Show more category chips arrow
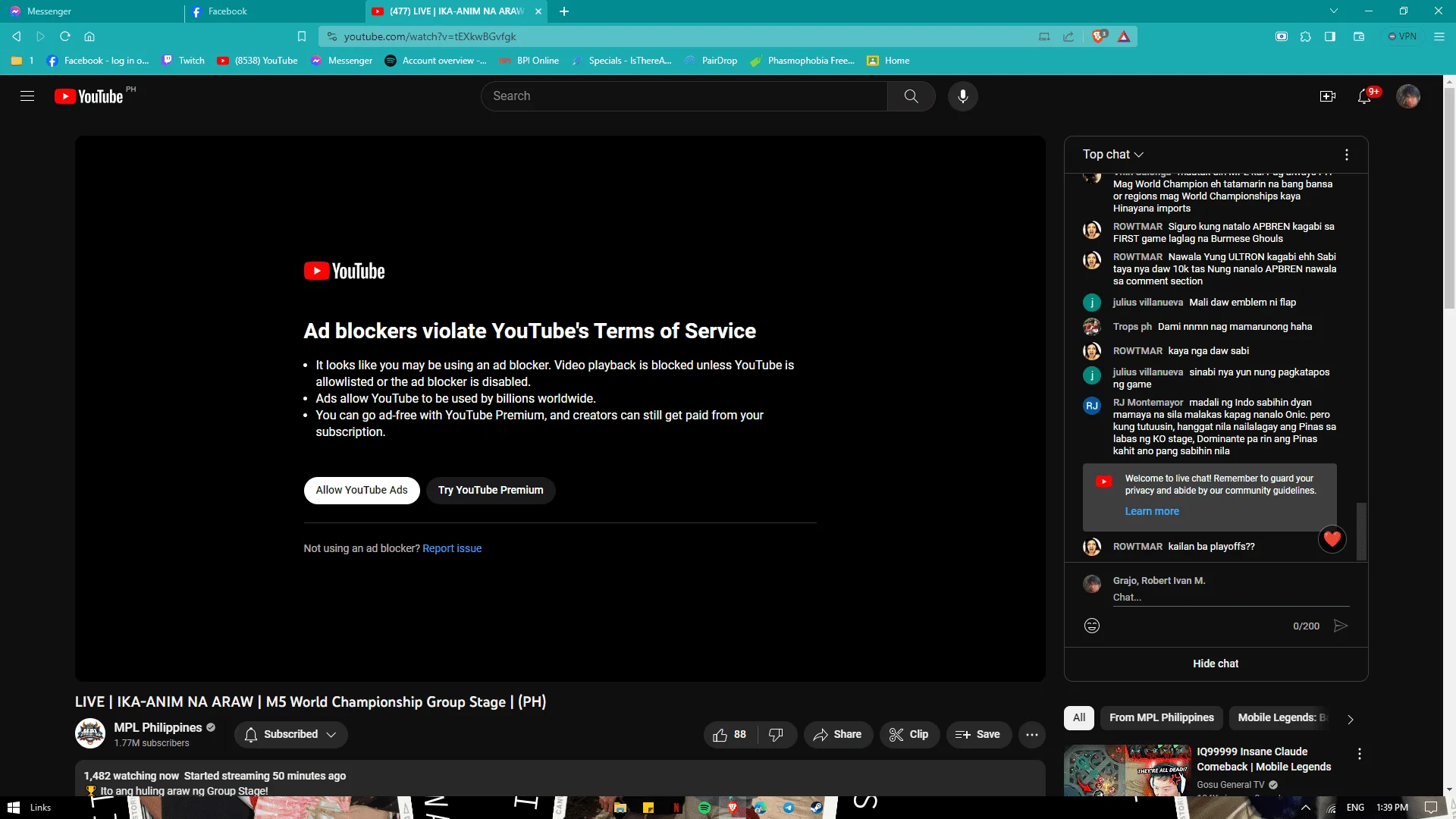Screen dimensions: 1456x819 [x=1350, y=719]
